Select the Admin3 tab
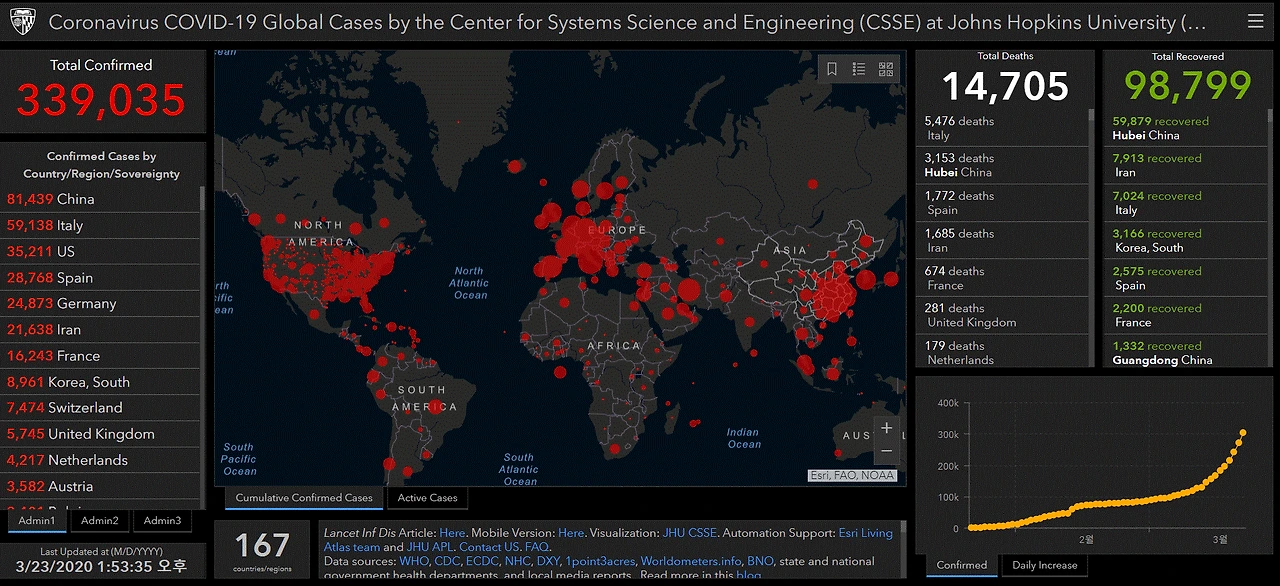The image size is (1280, 586). point(162,520)
